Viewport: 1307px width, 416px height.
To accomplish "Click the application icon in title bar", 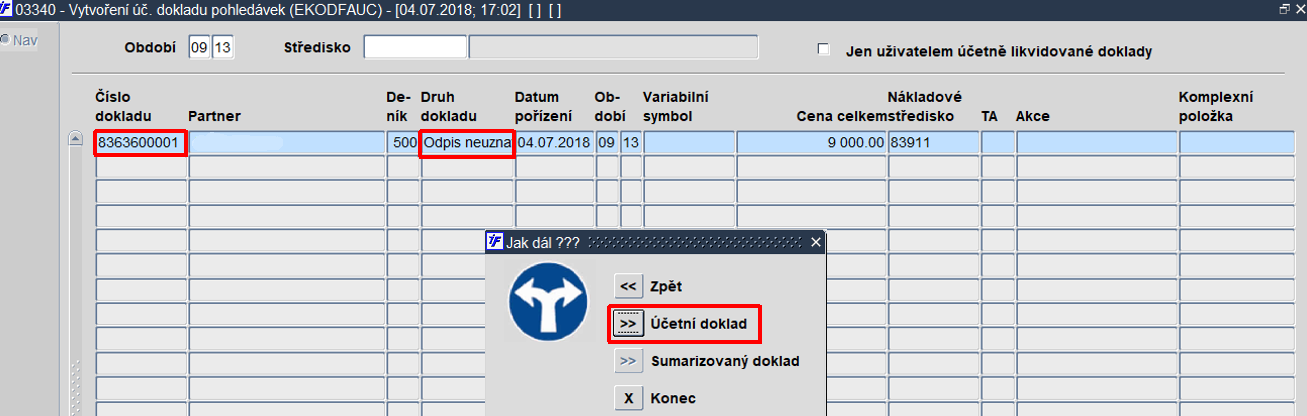I will pos(7,8).
